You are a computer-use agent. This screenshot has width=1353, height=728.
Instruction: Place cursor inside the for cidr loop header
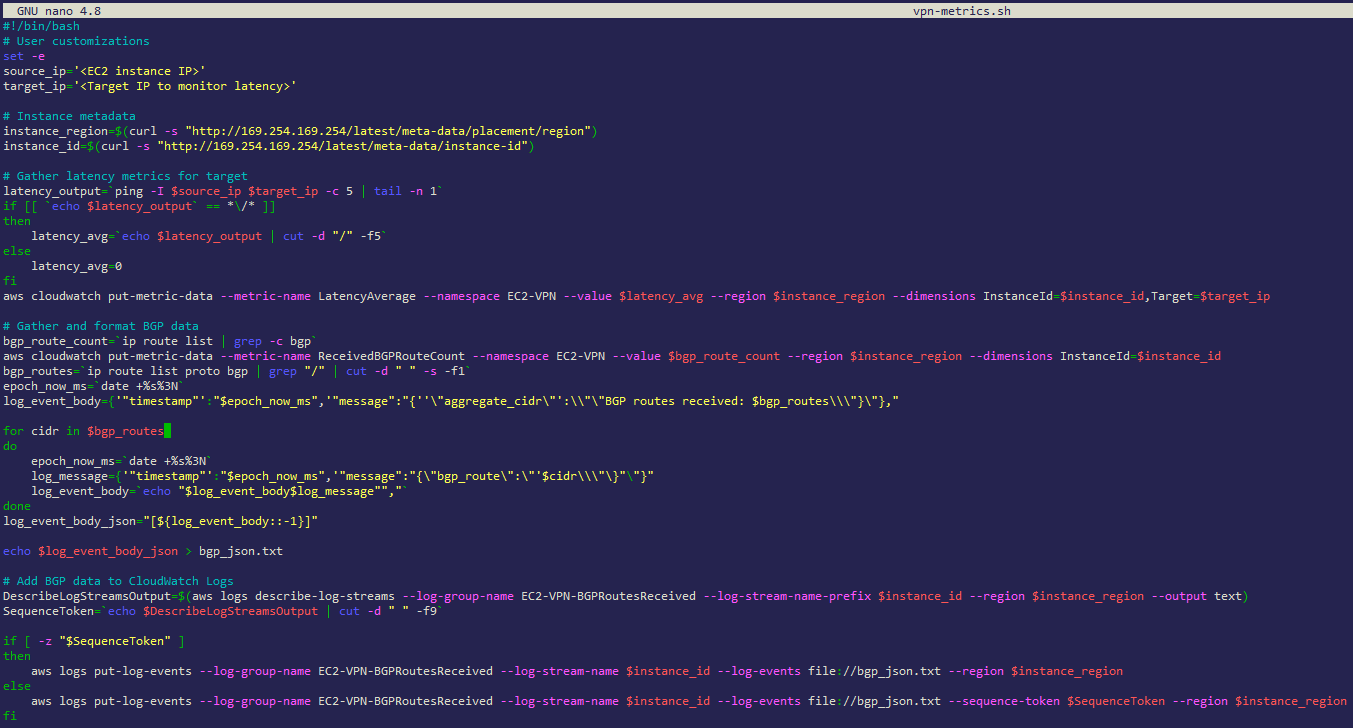(x=80, y=430)
